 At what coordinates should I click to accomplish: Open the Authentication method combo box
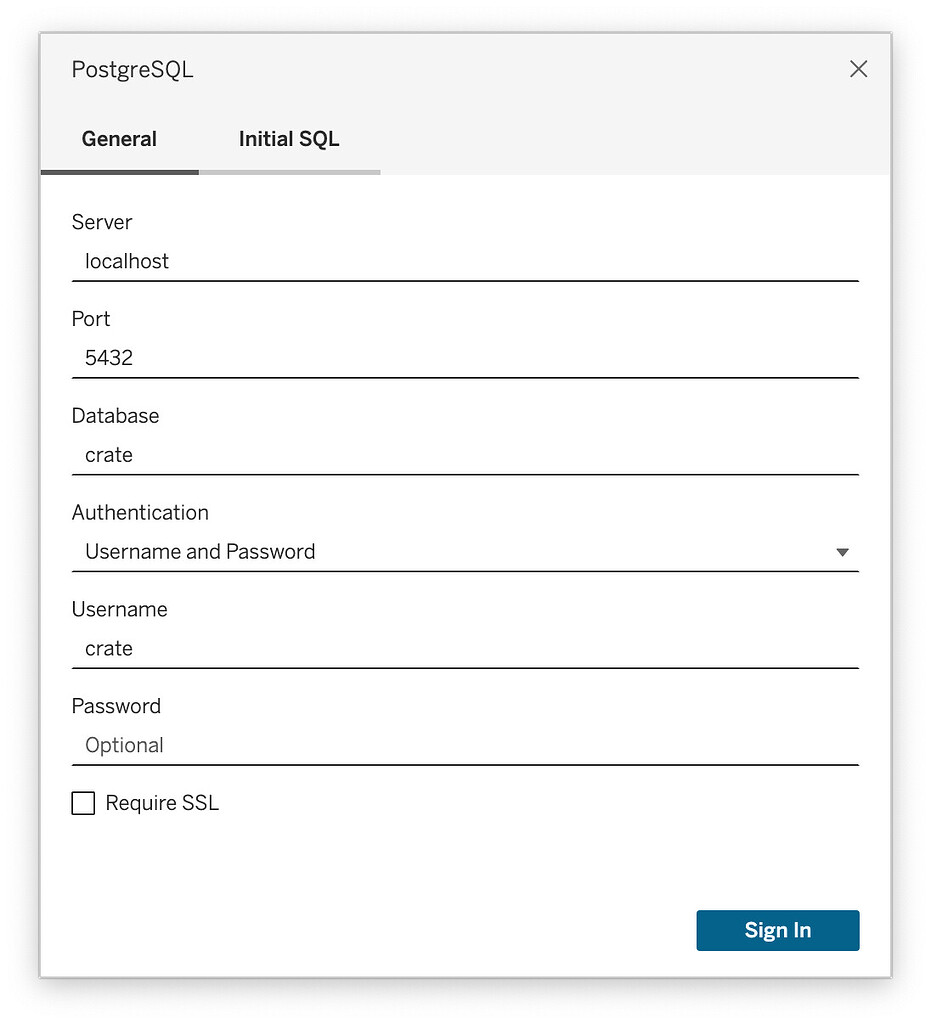450,552
